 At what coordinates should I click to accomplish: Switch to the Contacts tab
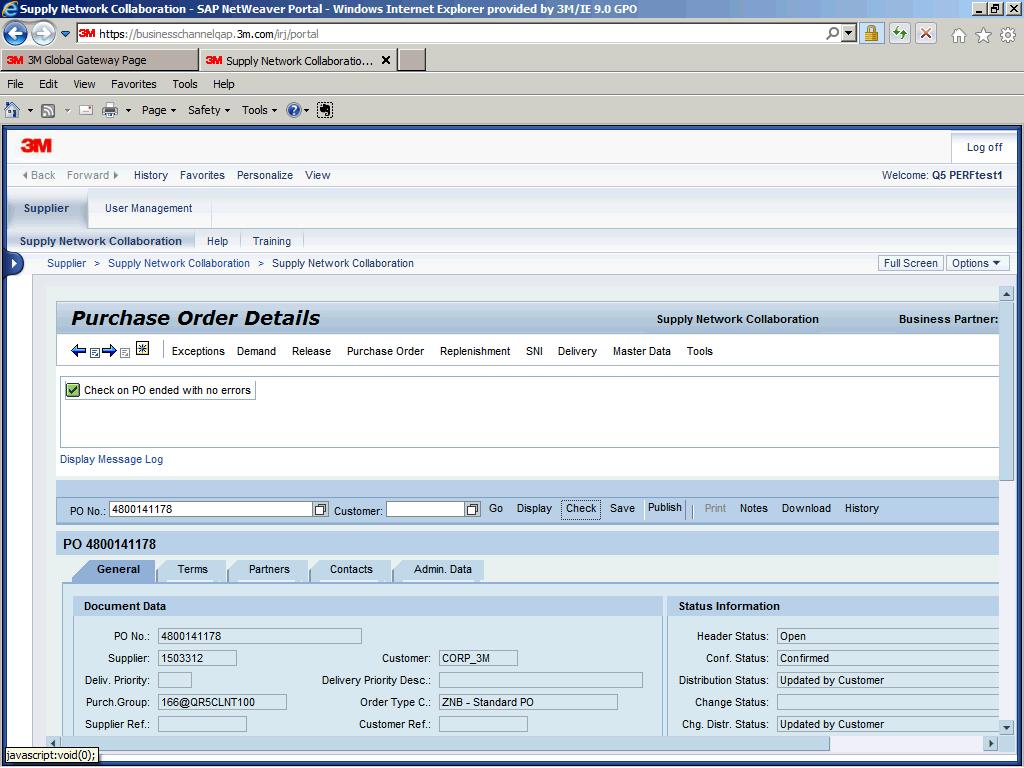(351, 569)
